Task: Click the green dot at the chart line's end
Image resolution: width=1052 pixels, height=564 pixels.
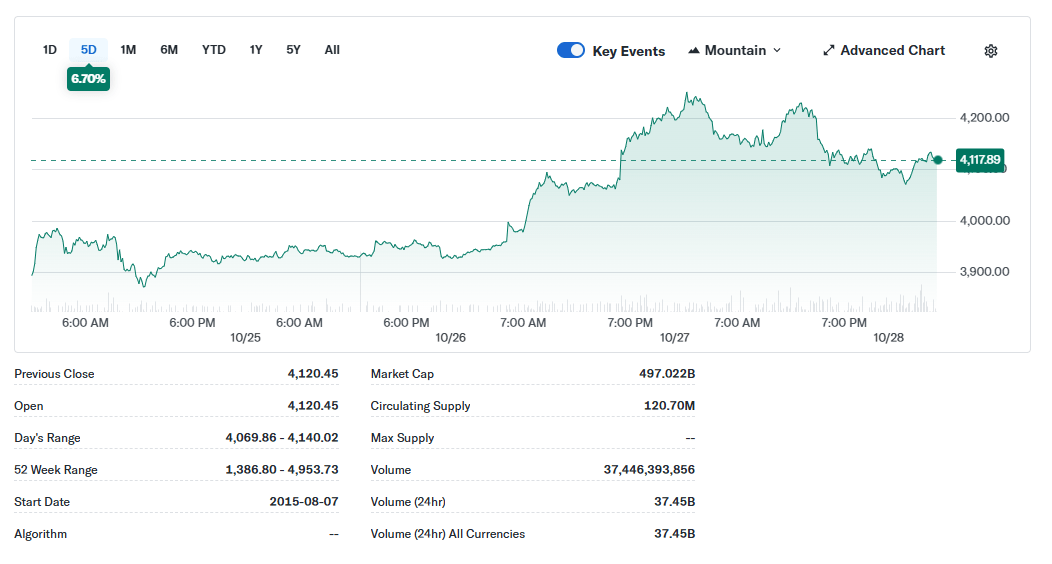Action: tap(937, 160)
